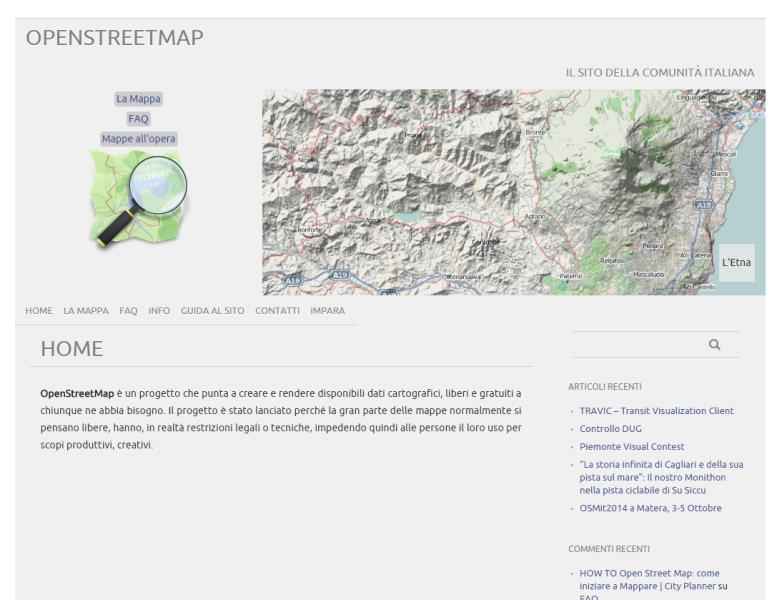Open the Controllo DUG article
Viewport: 782px width, 600px height.
coord(610,428)
